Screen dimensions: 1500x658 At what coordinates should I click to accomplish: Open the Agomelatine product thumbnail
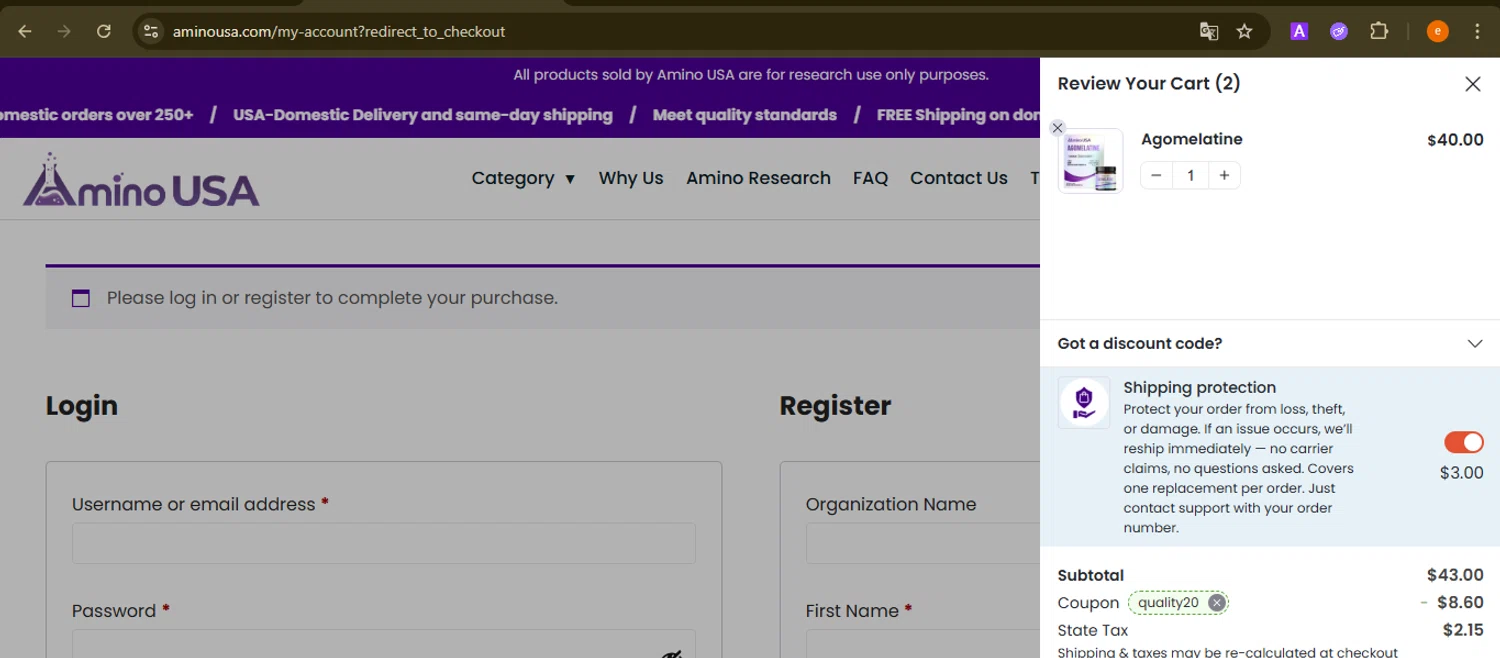coord(1091,161)
